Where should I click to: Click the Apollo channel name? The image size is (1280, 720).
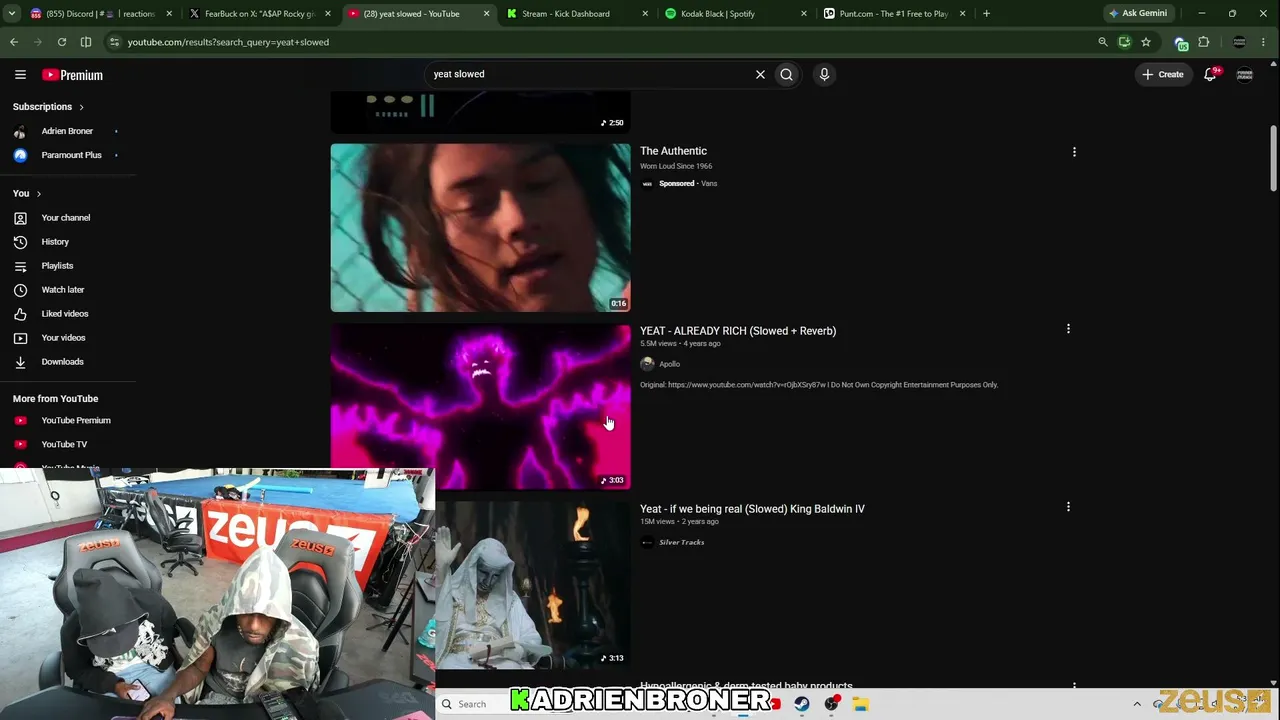click(x=669, y=364)
